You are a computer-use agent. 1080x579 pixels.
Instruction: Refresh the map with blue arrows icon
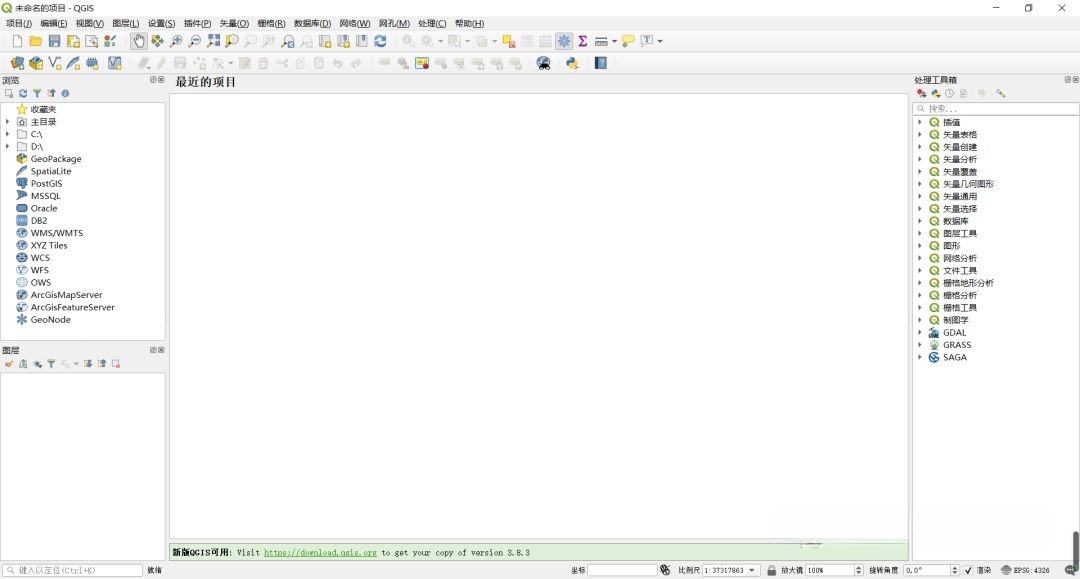point(380,41)
